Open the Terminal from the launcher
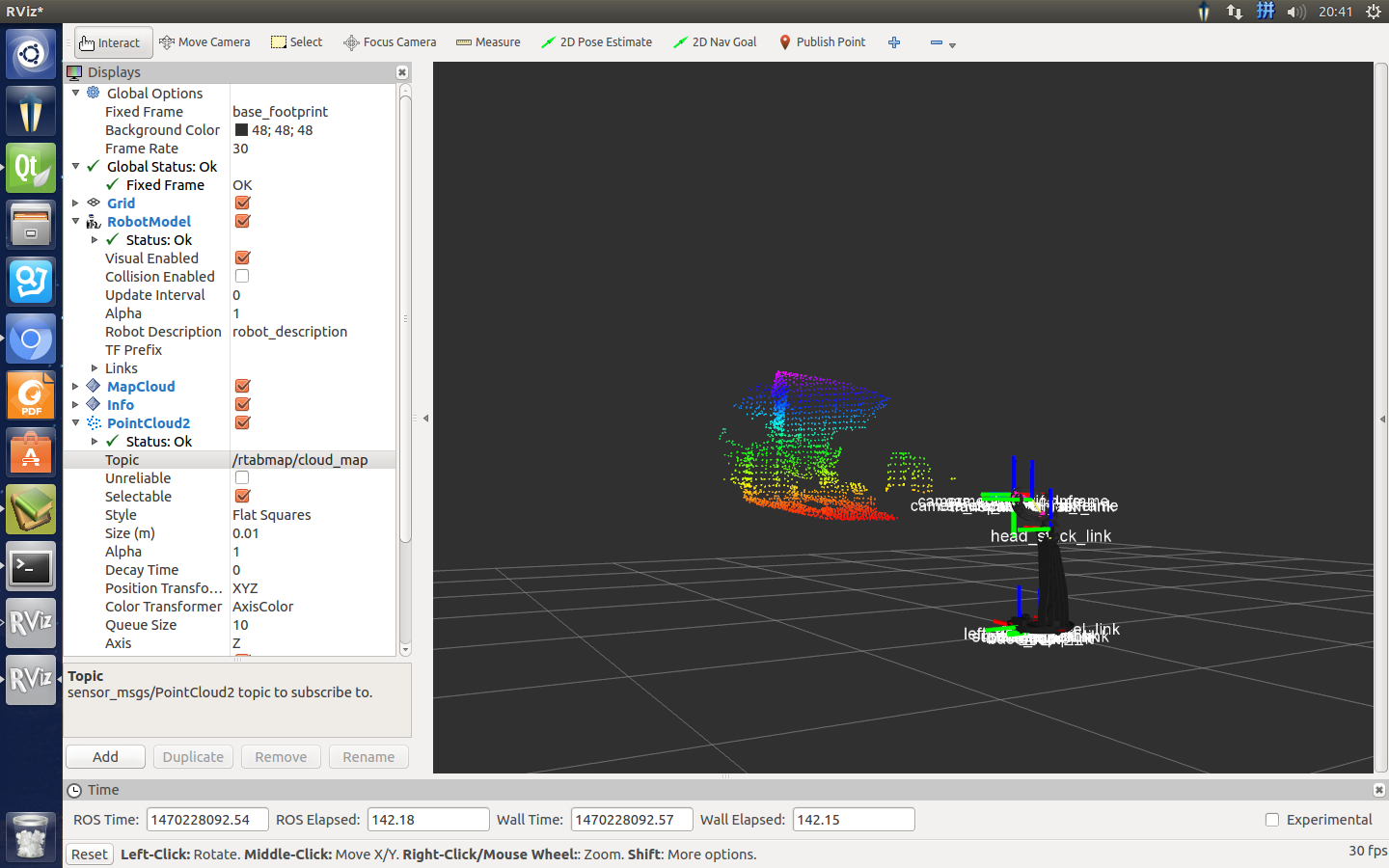The width and height of the screenshot is (1389, 868). (x=31, y=567)
